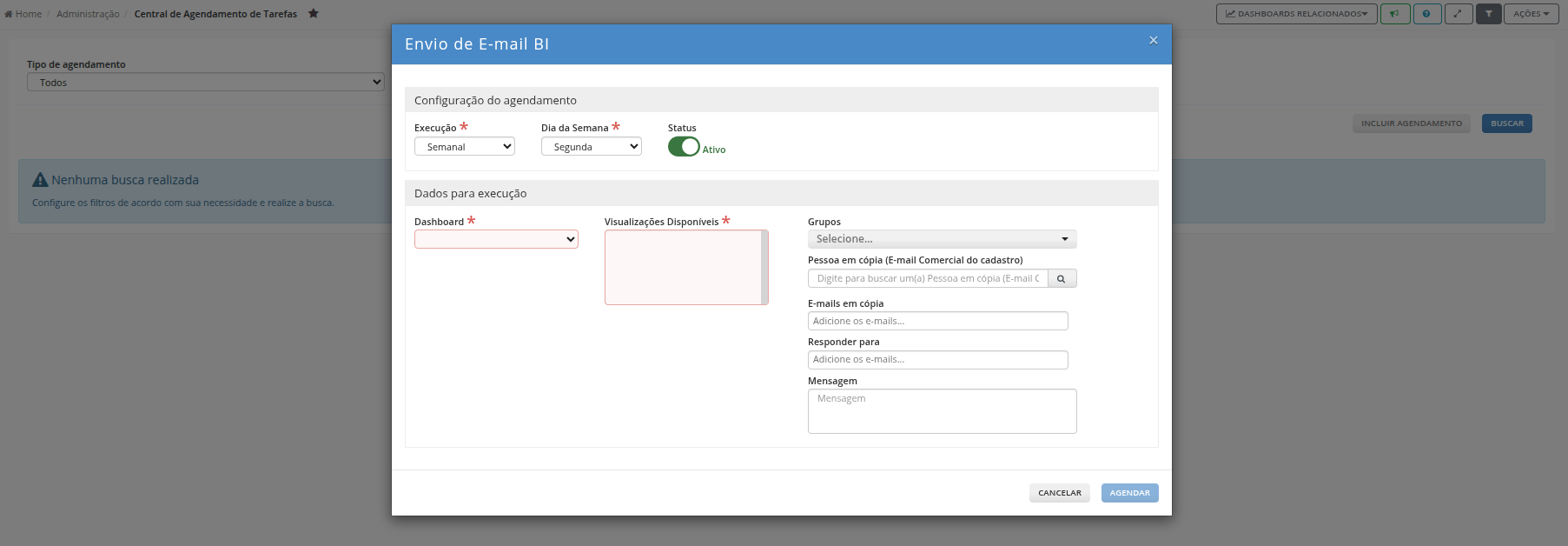Click the Home breadcrumb link
1568x546 pixels.
coord(23,14)
